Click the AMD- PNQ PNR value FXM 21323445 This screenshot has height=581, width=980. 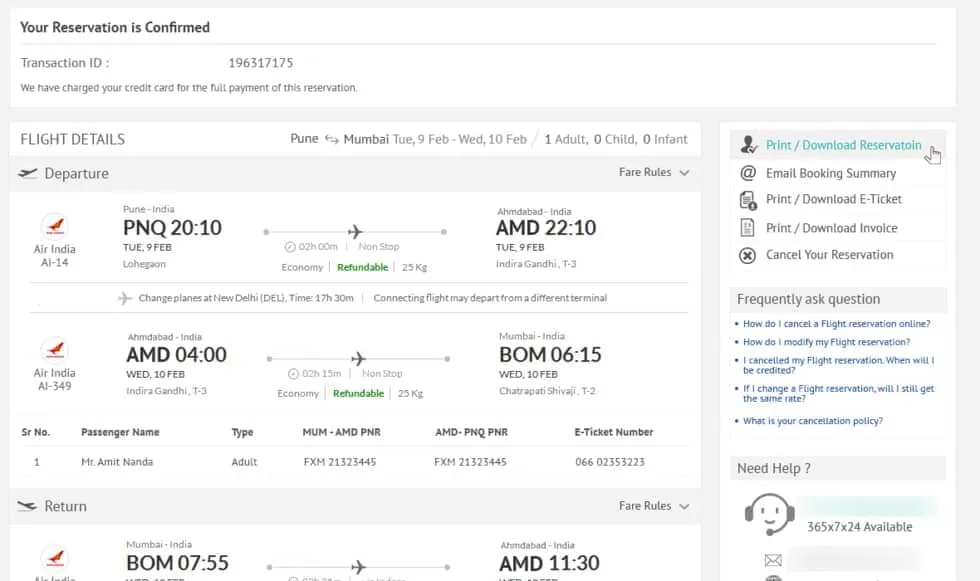click(470, 462)
